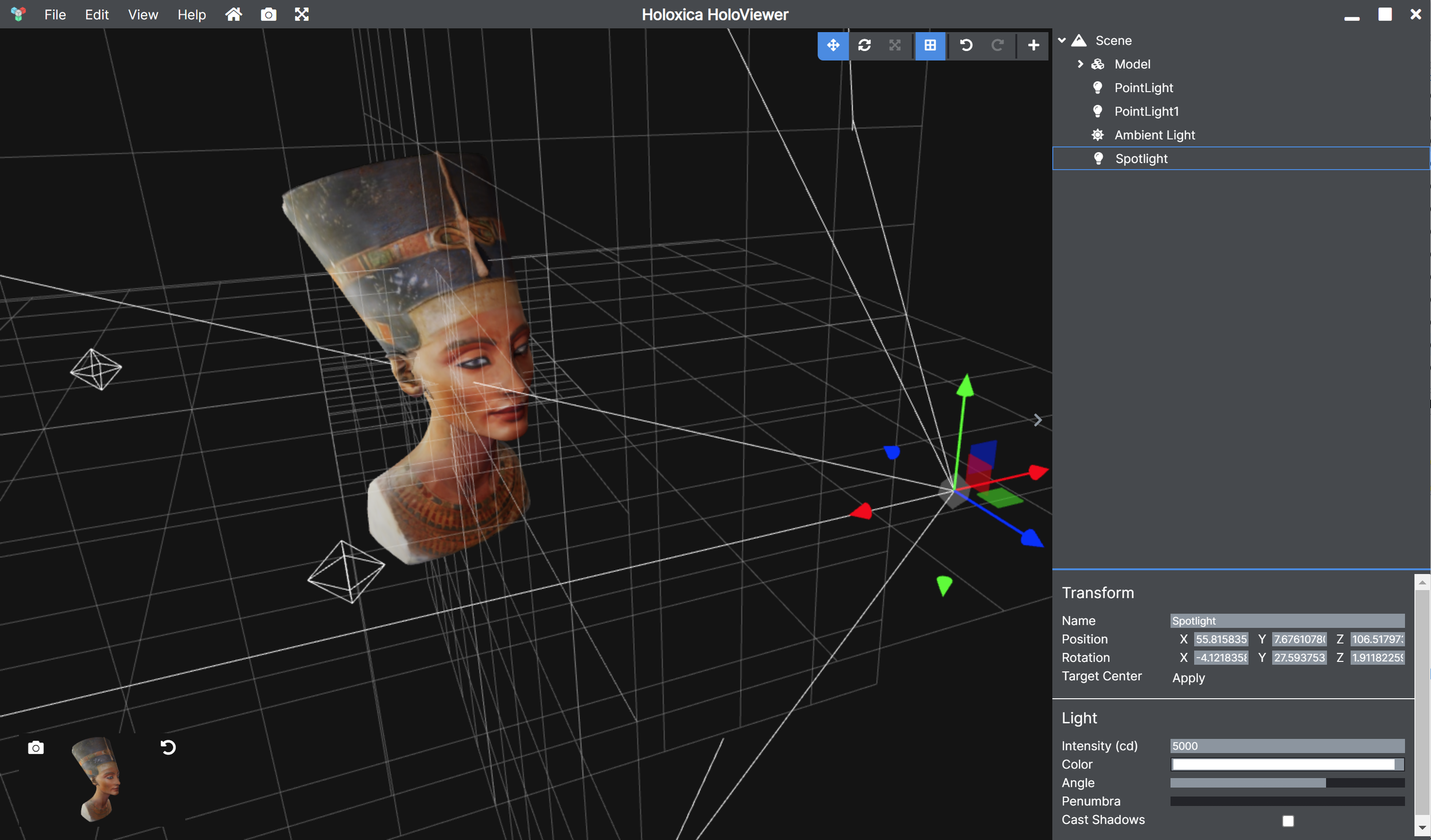Collapse side panel with chevron arrow
Image resolution: width=1431 pixels, height=840 pixels.
[1038, 421]
